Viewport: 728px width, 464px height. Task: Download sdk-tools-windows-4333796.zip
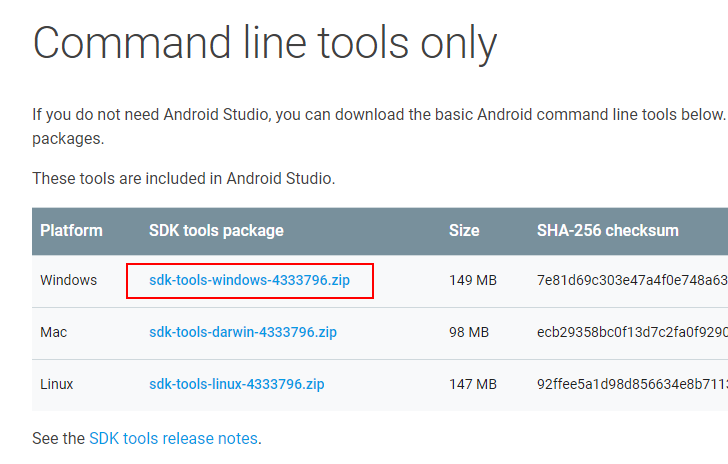point(249,280)
